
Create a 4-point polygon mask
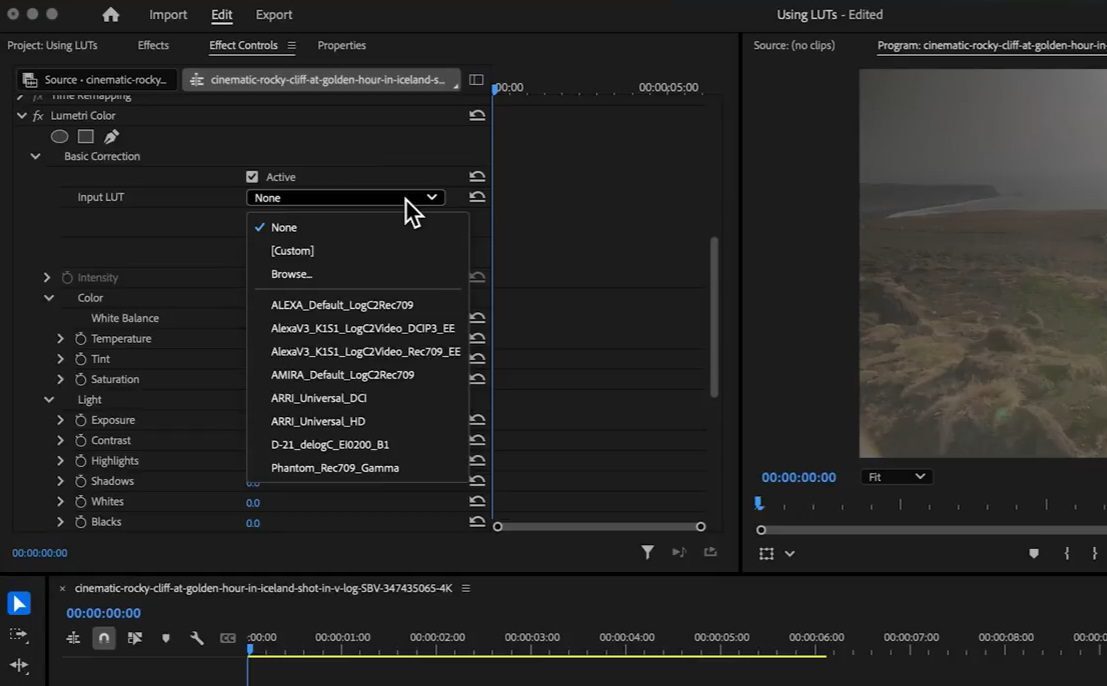[85, 136]
